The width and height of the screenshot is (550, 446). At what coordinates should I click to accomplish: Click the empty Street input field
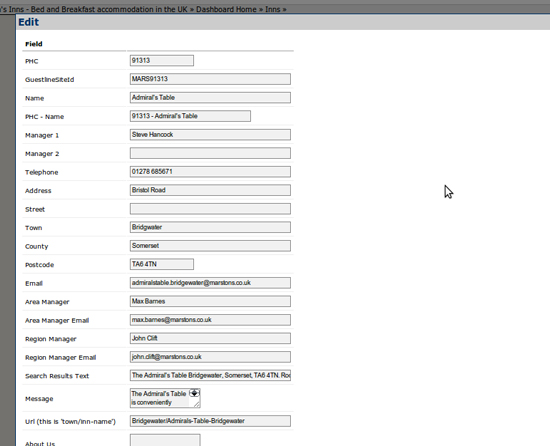[x=210, y=209]
